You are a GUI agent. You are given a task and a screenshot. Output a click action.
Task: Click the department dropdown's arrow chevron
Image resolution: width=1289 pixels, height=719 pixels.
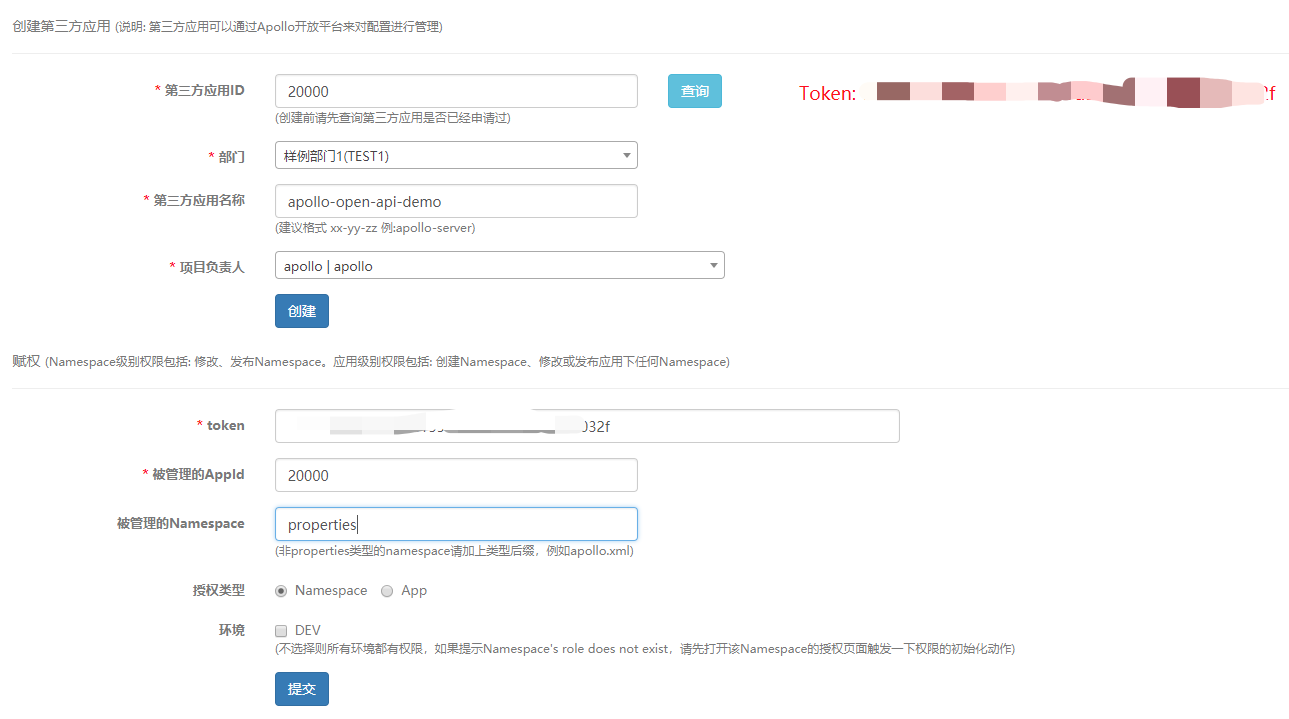point(626,154)
